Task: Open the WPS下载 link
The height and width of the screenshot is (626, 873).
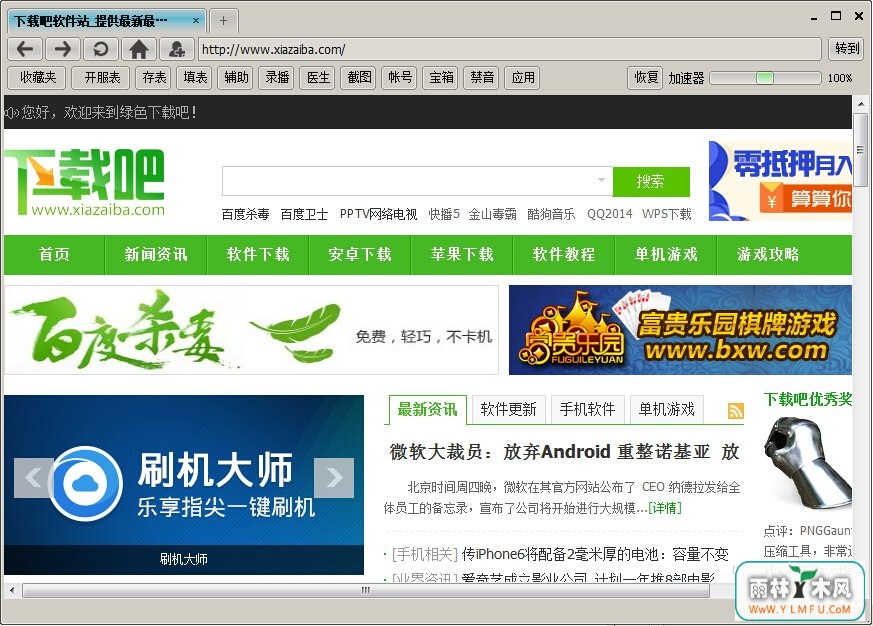Action: click(666, 214)
